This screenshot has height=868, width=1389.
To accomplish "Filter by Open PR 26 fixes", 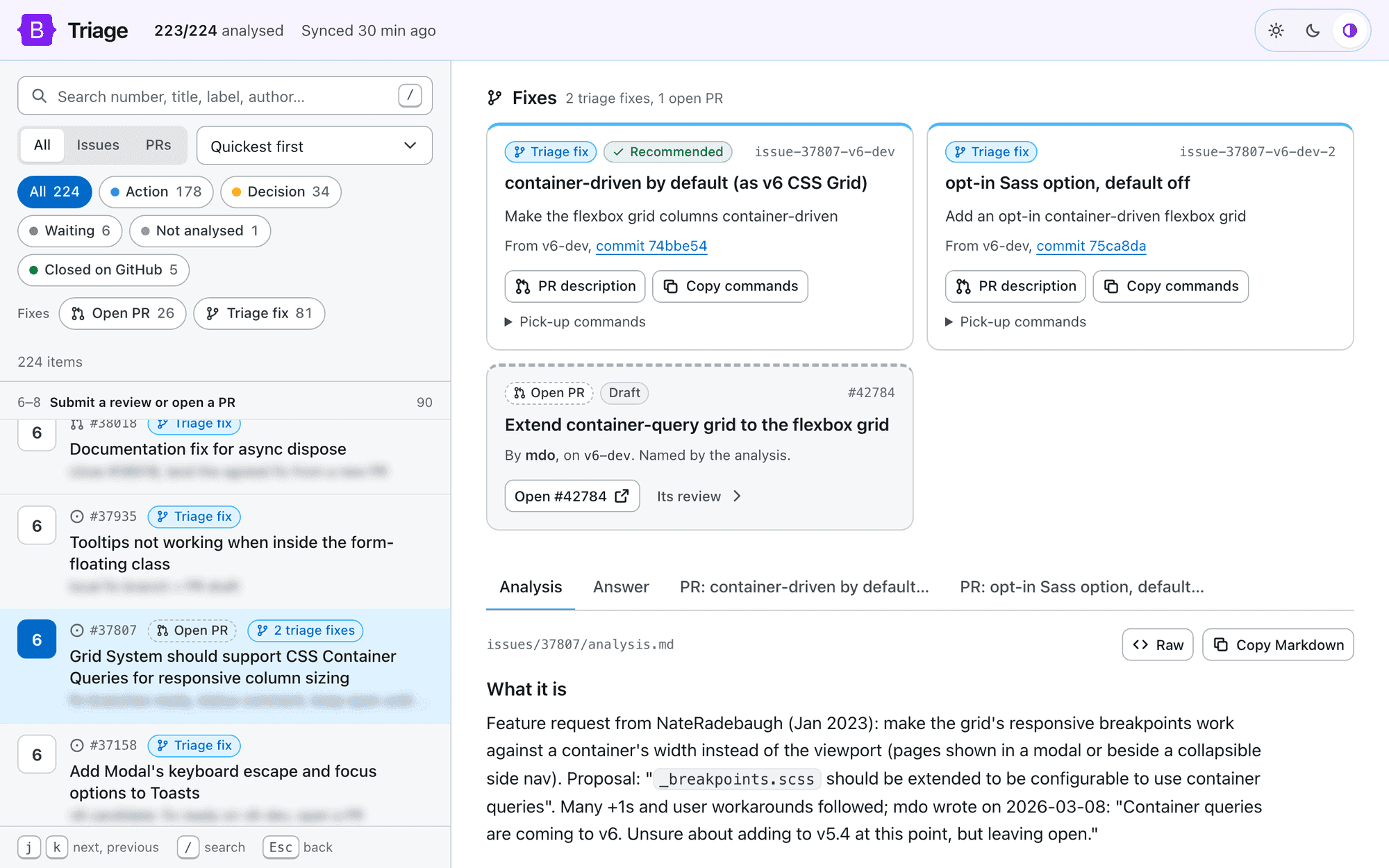I will pos(123,313).
